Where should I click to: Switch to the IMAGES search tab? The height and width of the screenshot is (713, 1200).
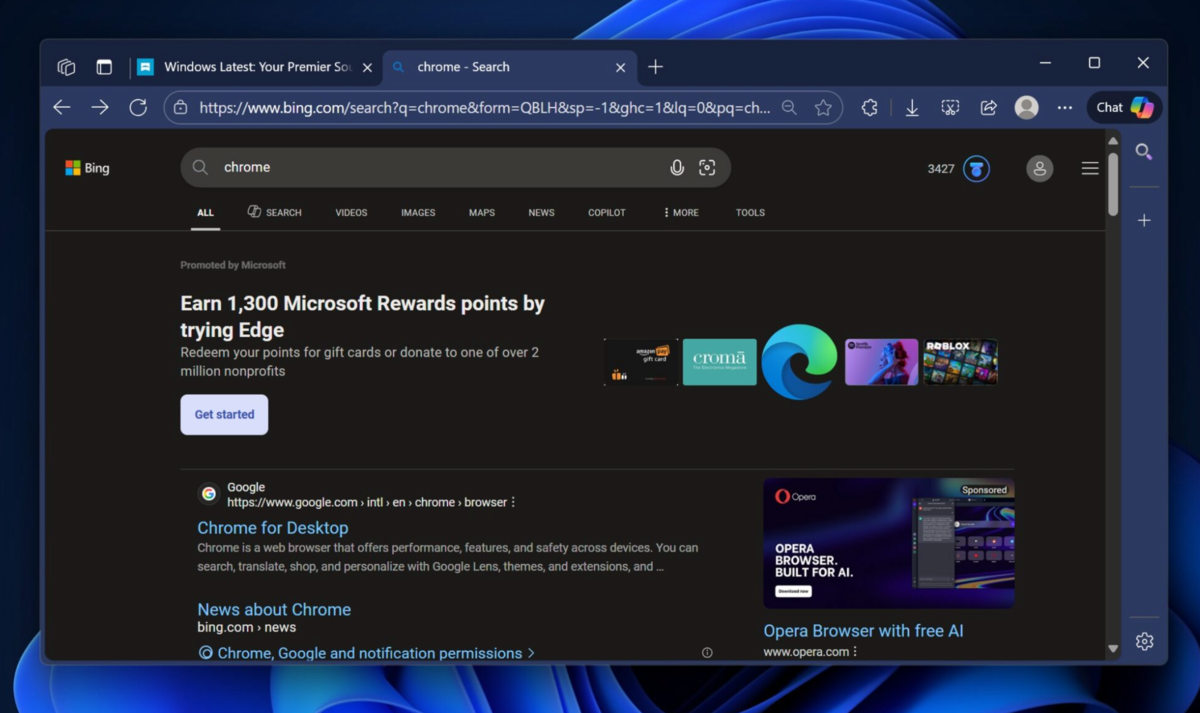[418, 212]
